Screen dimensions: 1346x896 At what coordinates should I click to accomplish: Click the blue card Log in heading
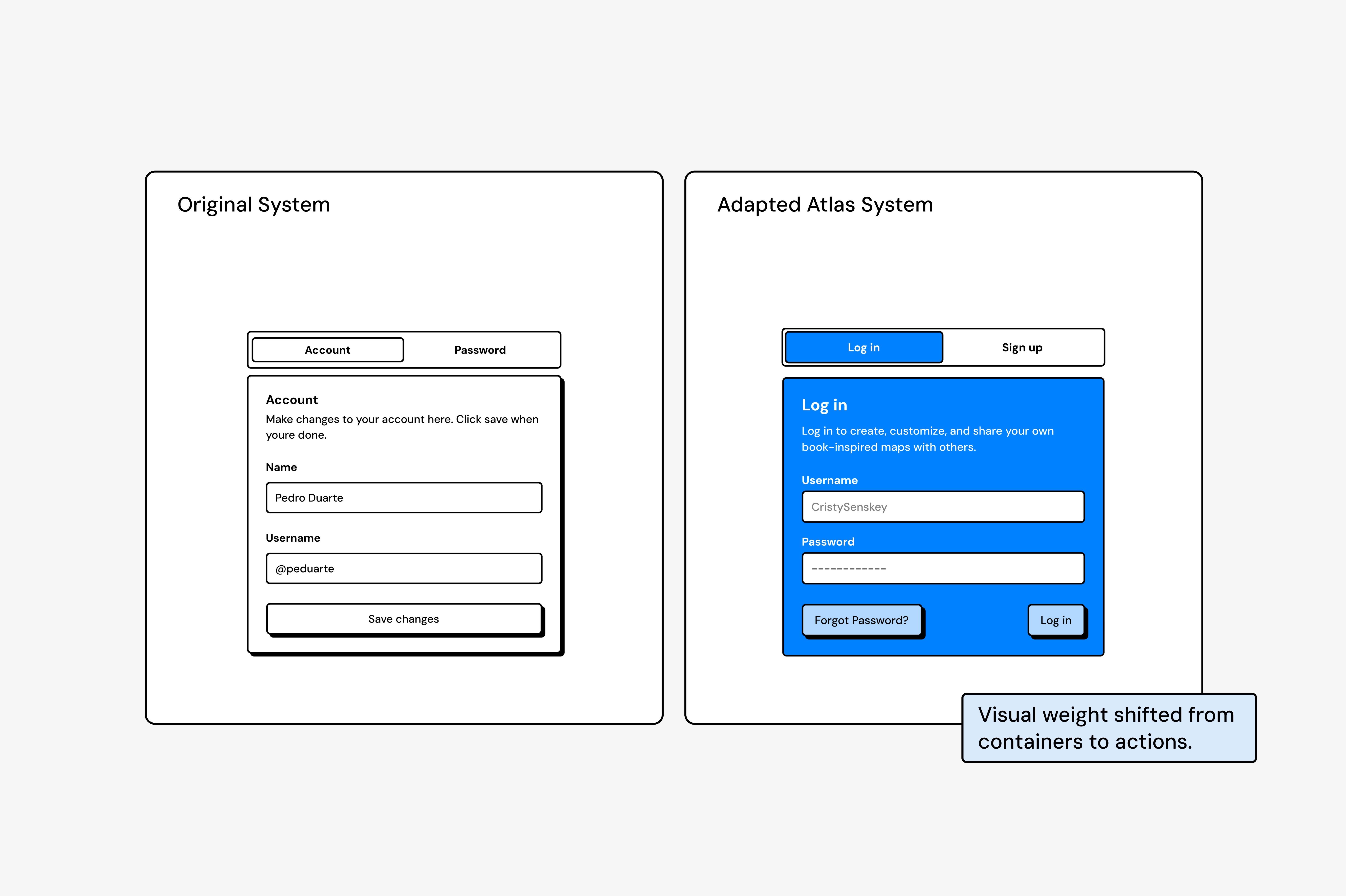[824, 405]
